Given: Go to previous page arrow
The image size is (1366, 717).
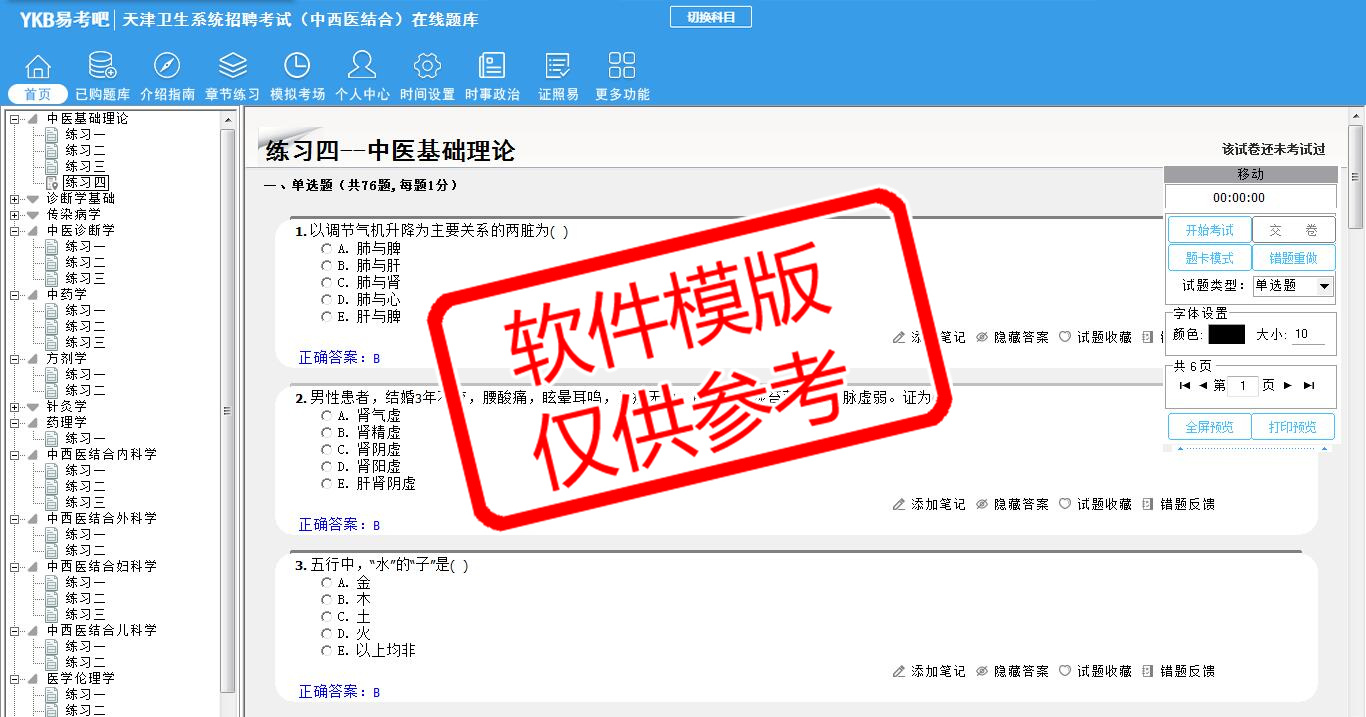Looking at the screenshot, I should click(1203, 385).
